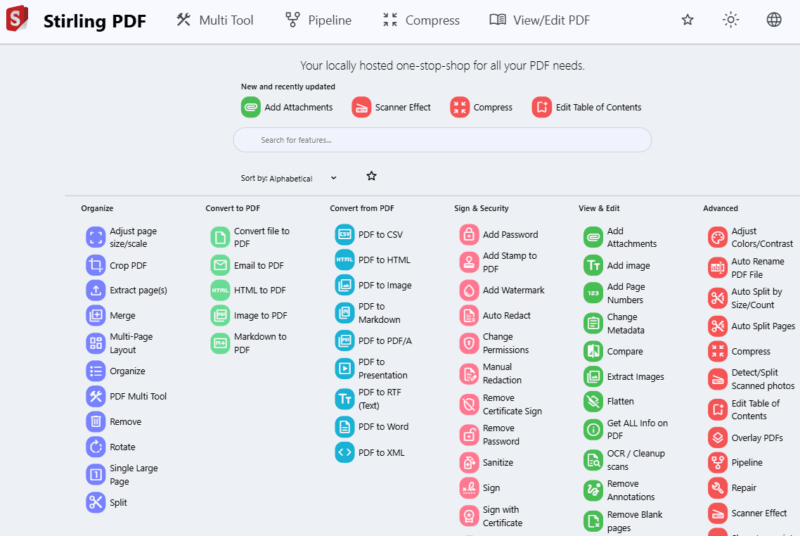This screenshot has width=800, height=536.
Task: Click the Extract page(s) icon
Action: click(x=95, y=290)
